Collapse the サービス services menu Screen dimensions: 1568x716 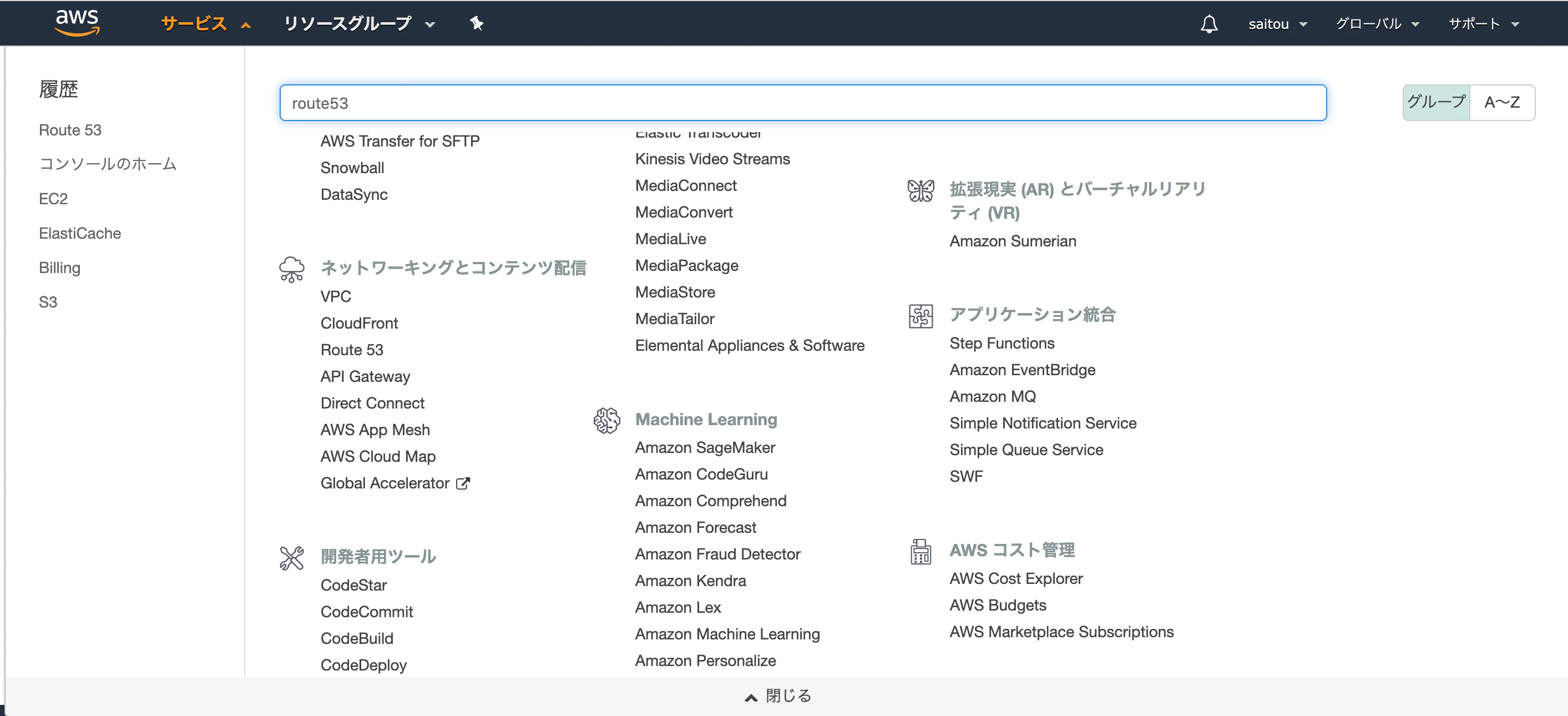coord(206,24)
